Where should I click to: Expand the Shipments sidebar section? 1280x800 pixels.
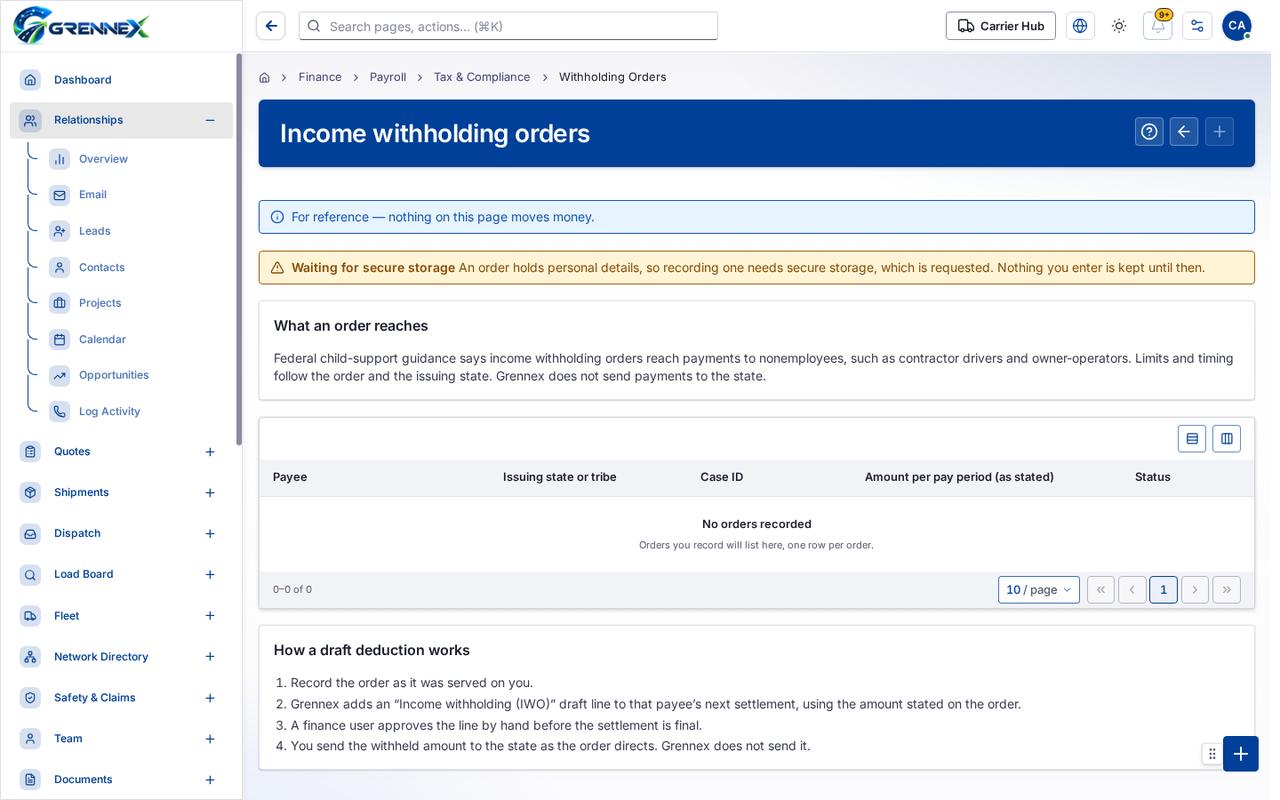pos(210,493)
